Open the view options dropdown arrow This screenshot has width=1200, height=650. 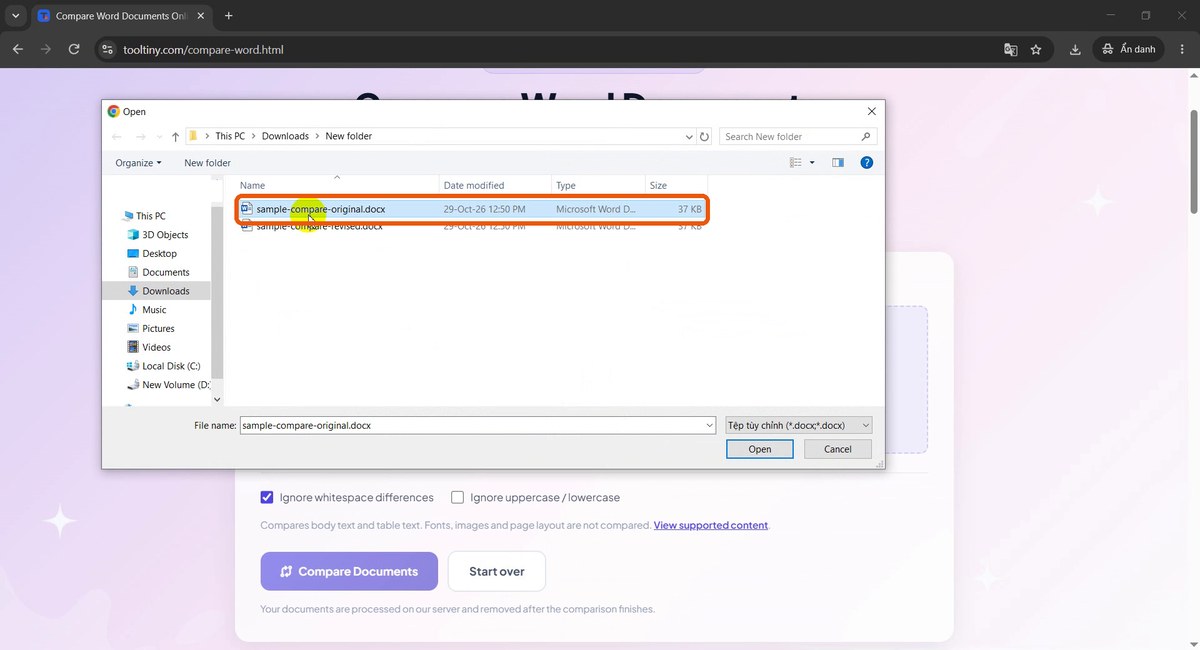coord(812,162)
